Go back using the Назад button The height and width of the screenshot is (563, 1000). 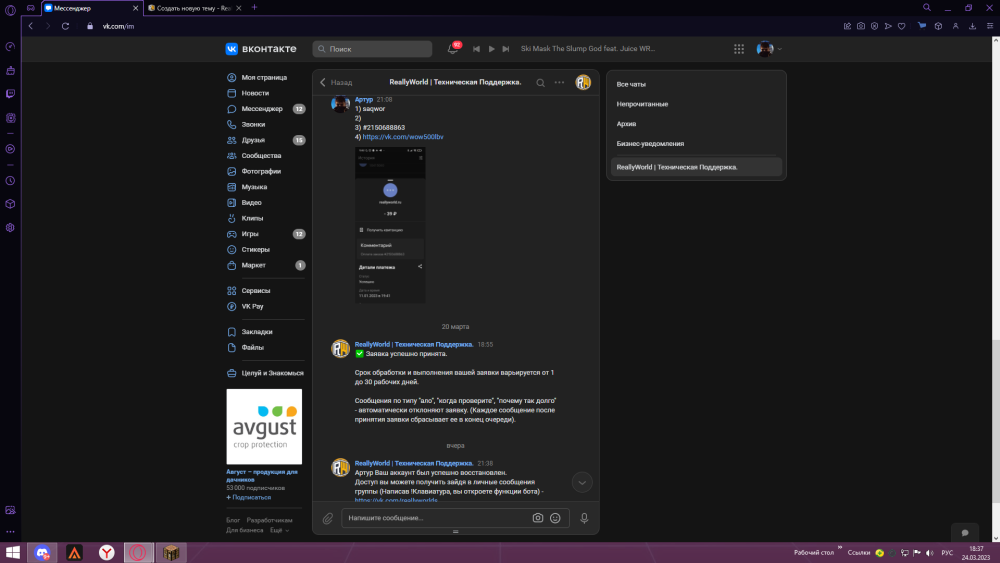coord(336,82)
